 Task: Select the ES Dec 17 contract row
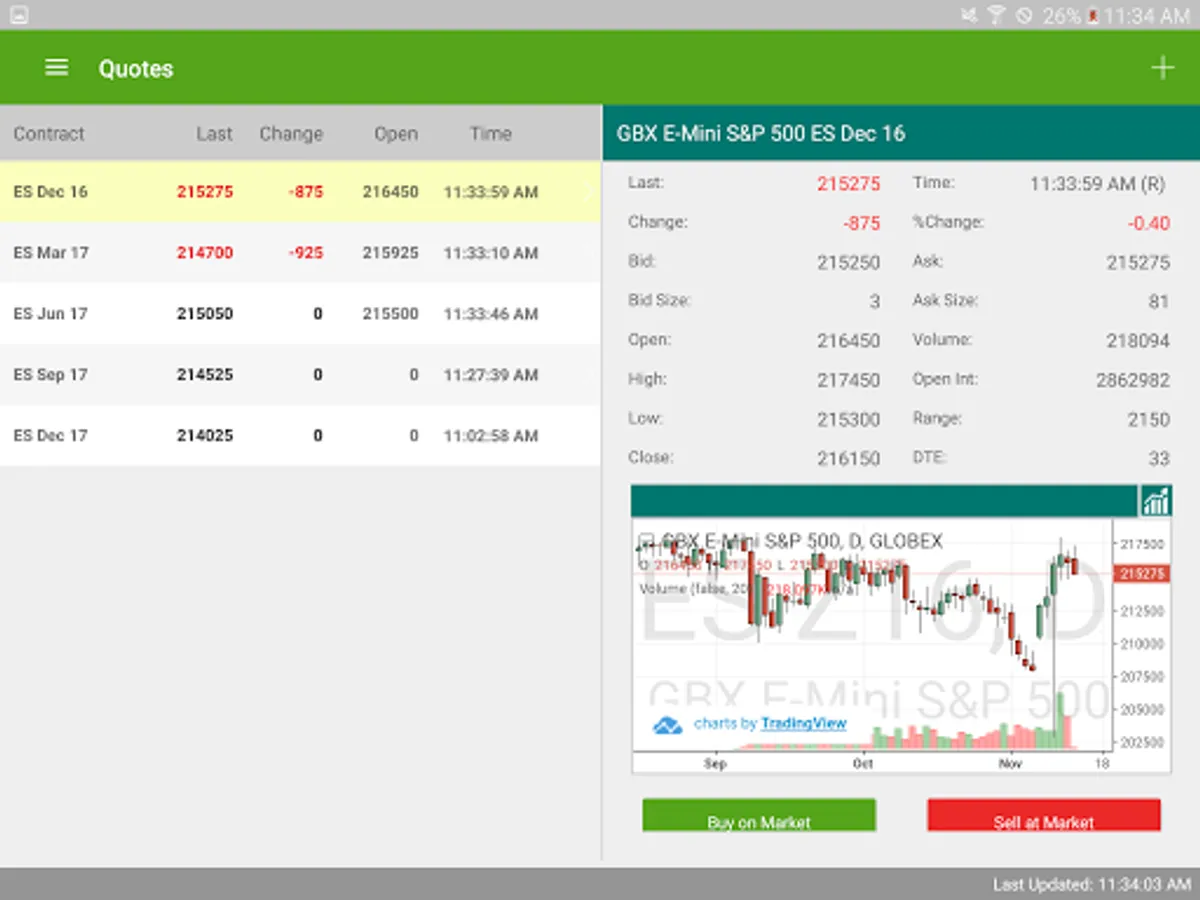tap(300, 435)
